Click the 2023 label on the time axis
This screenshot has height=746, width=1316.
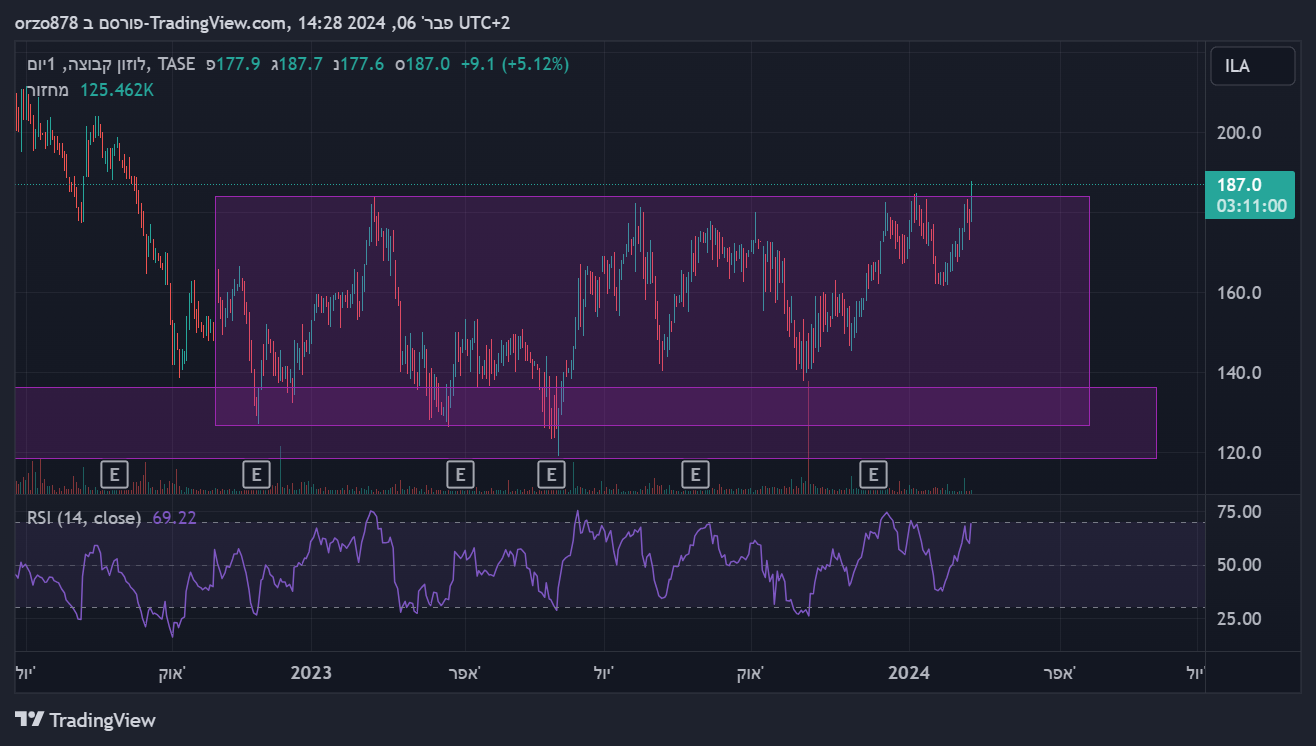pos(311,673)
